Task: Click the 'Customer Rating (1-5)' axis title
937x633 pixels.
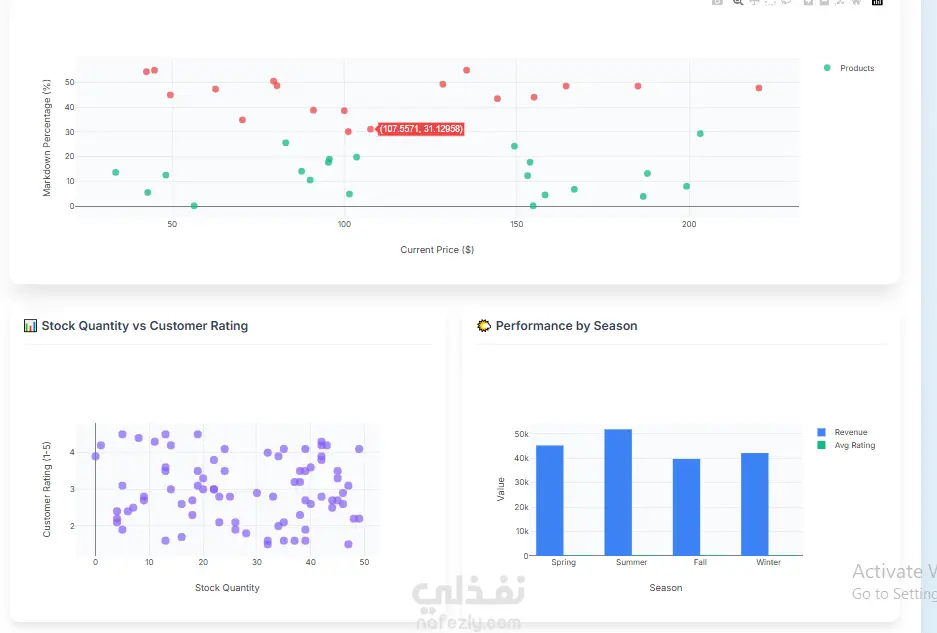Action: 47,490
